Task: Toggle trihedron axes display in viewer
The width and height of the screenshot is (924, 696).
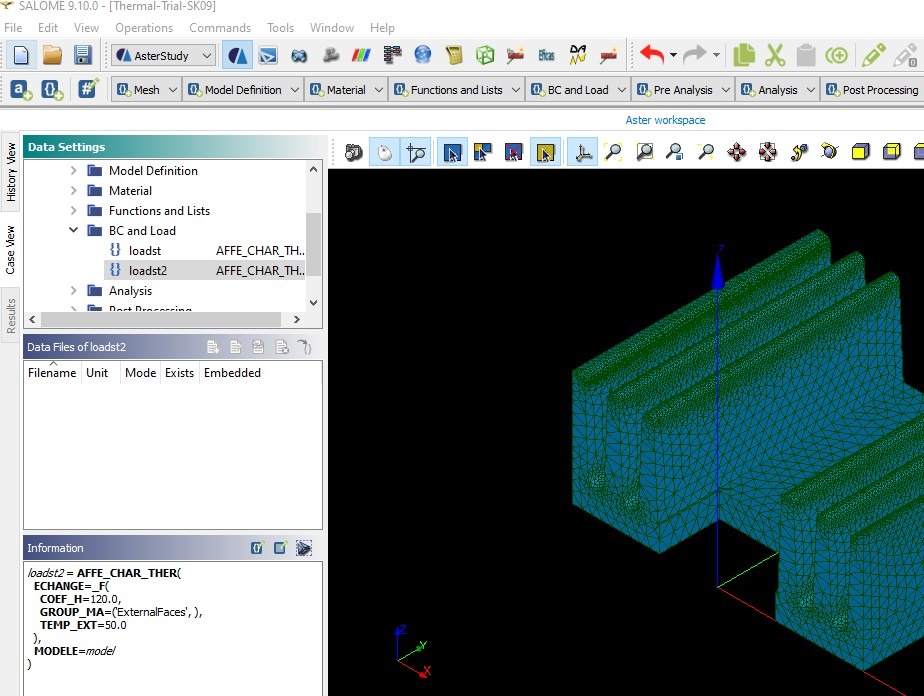Action: [582, 153]
